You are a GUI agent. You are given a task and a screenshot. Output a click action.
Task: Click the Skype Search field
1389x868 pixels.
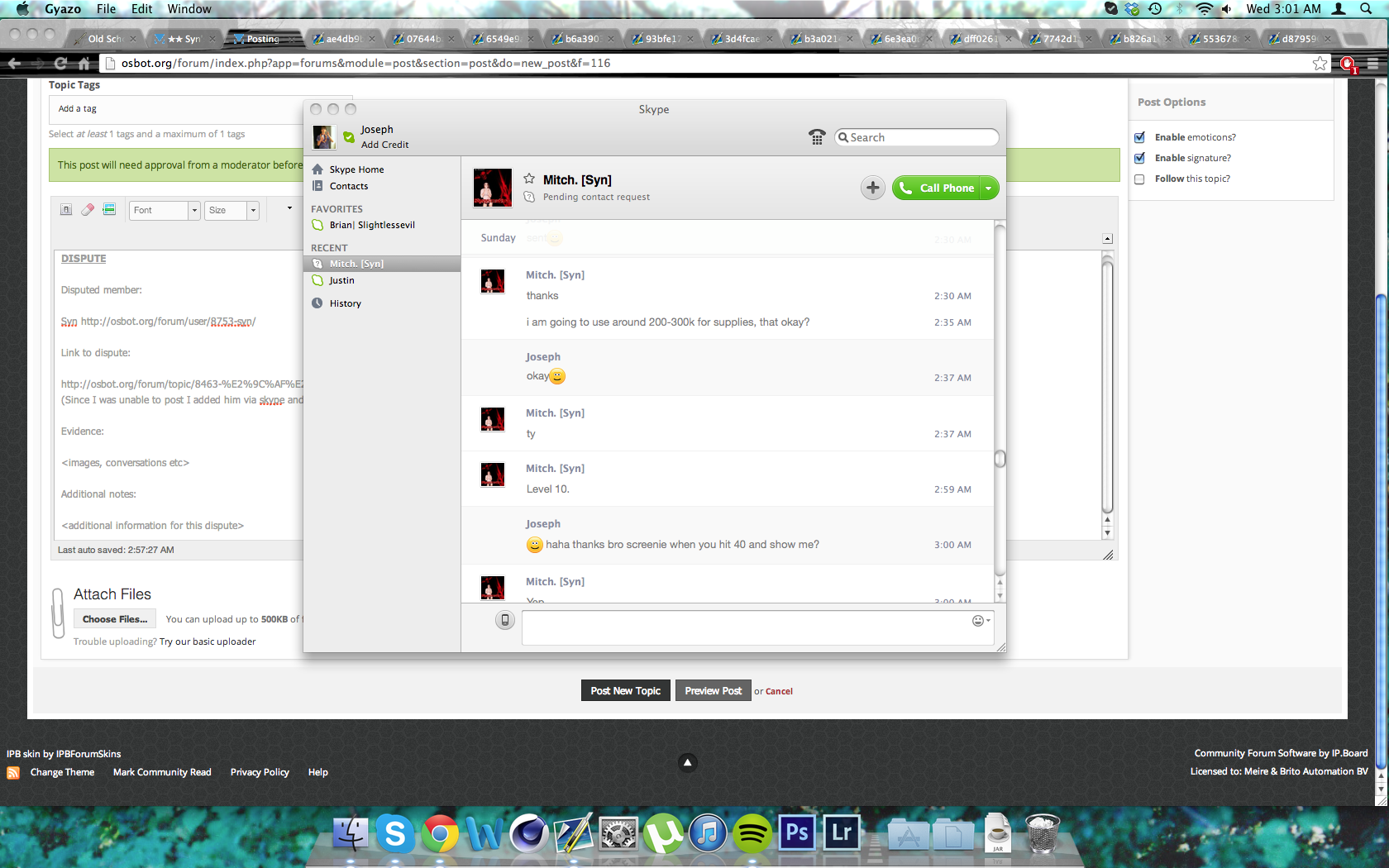[x=917, y=137]
